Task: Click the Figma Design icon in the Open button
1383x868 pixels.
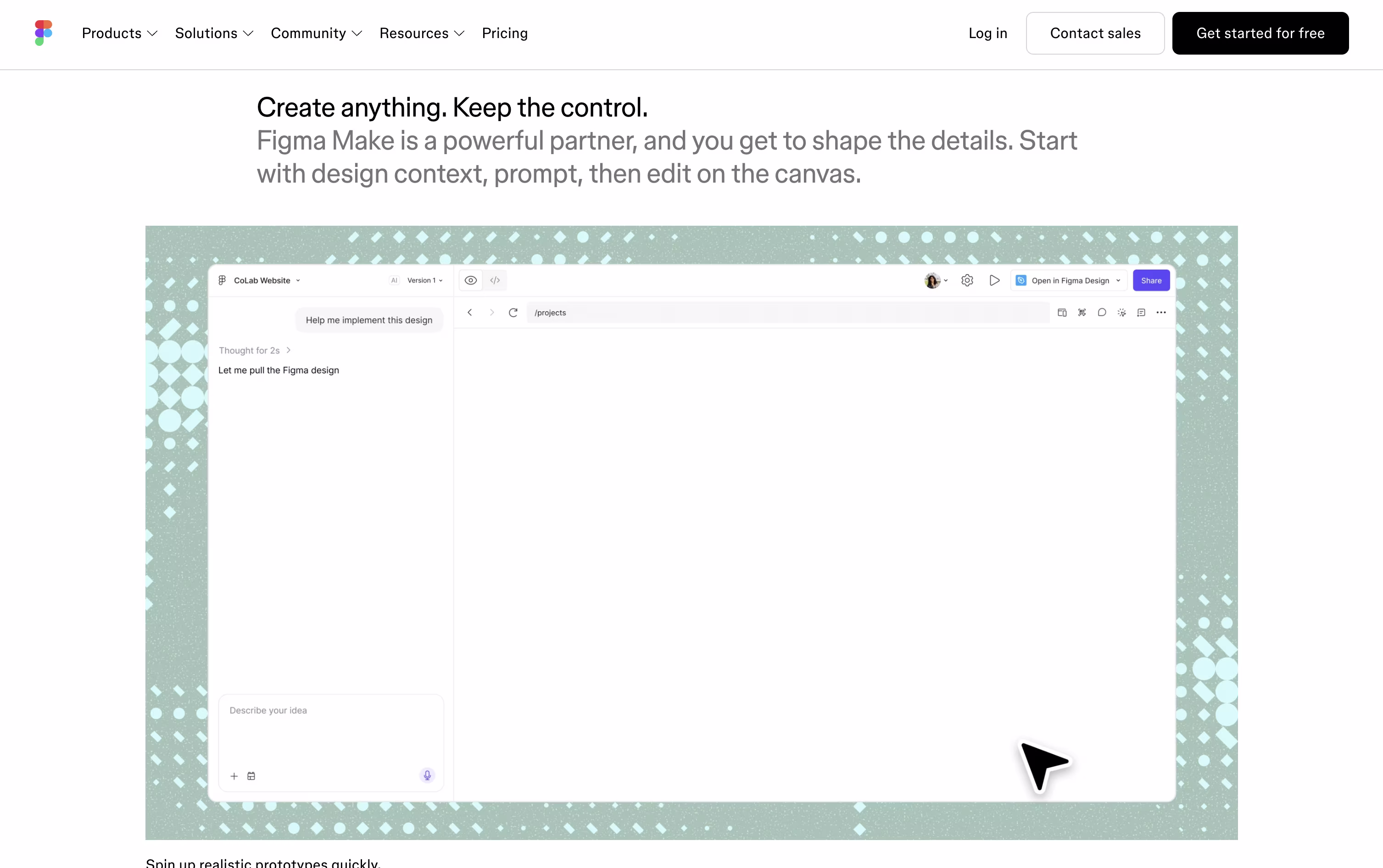Action: (1021, 280)
